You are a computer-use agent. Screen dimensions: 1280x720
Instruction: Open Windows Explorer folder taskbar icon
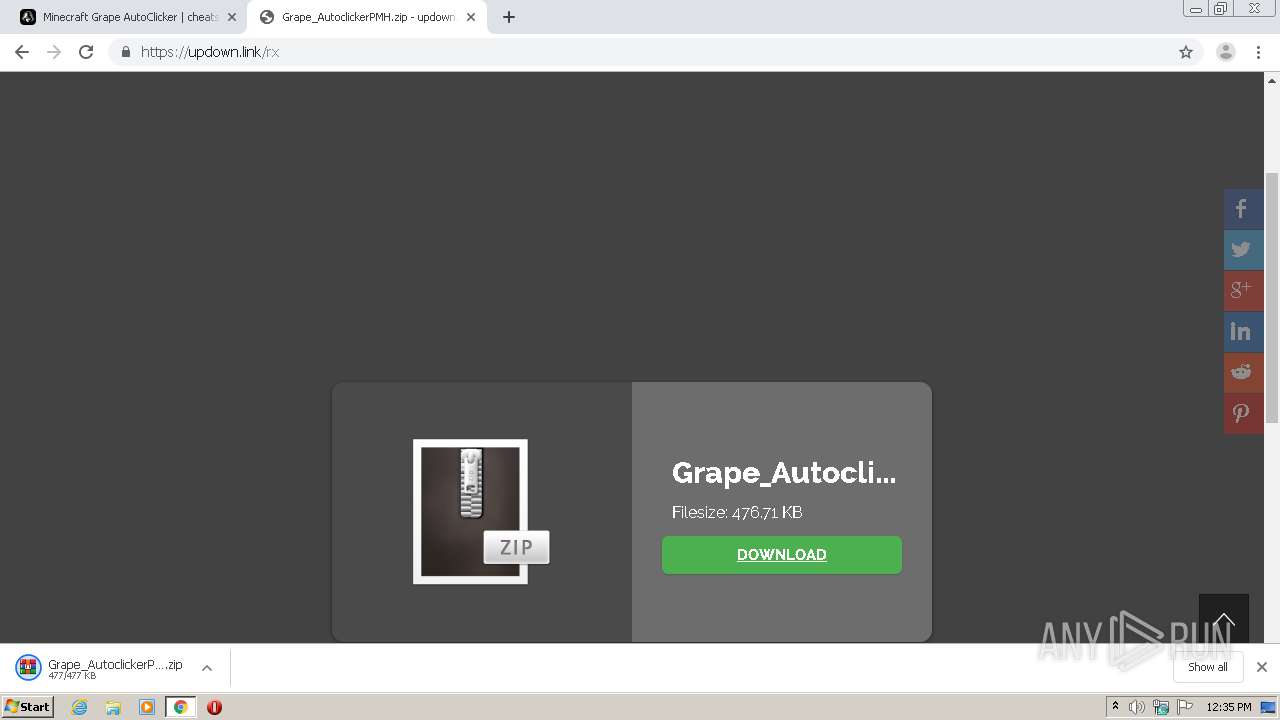point(113,707)
